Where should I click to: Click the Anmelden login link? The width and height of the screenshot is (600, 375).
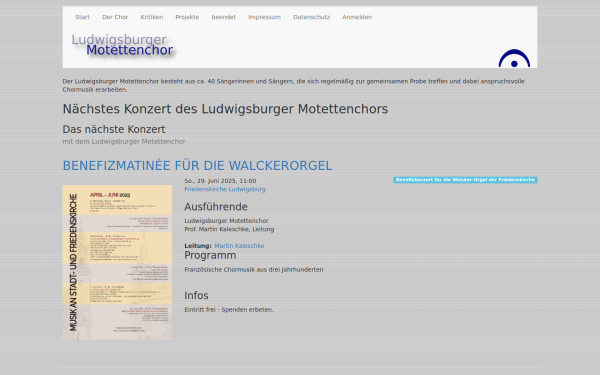357,17
